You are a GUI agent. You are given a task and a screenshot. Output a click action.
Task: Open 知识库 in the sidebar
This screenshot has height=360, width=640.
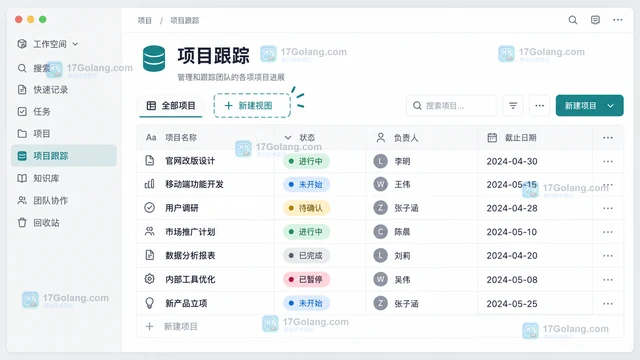[64, 178]
